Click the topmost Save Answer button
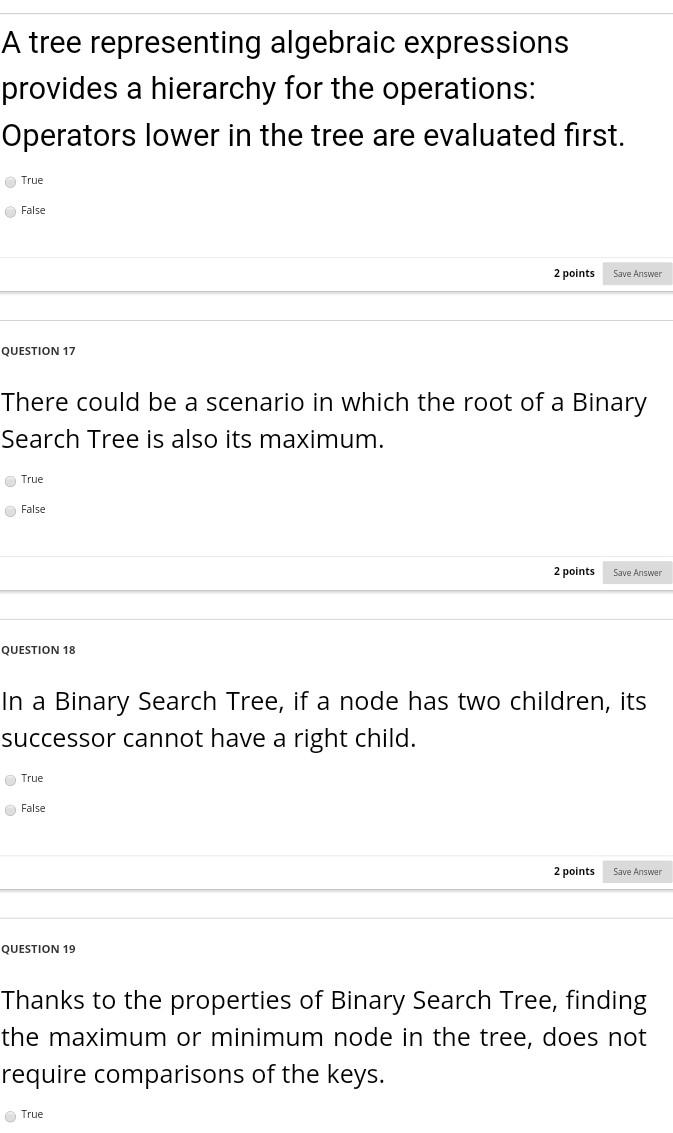The height and width of the screenshot is (1133, 673). (x=637, y=273)
